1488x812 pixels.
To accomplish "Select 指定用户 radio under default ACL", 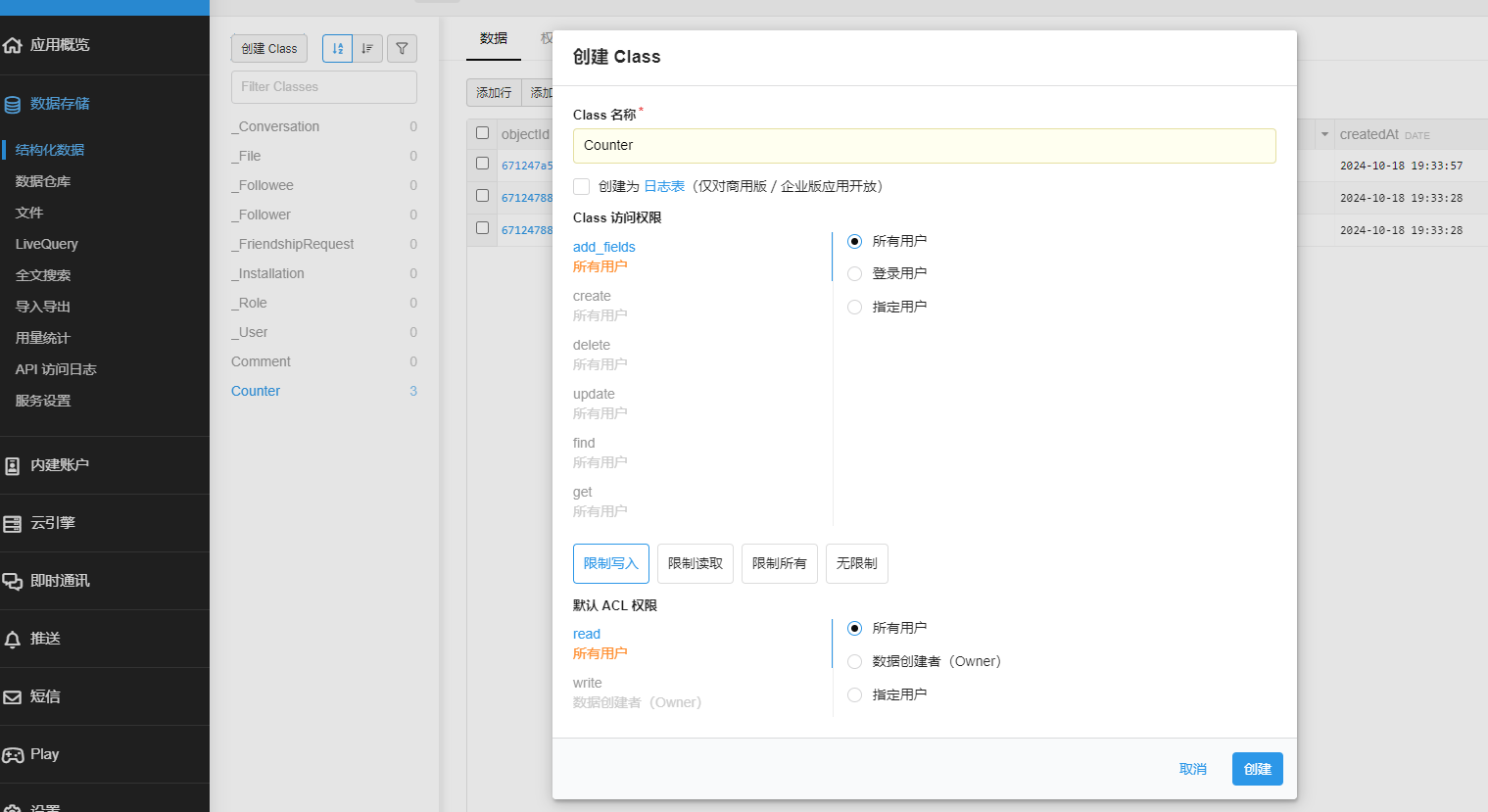I will (854, 695).
